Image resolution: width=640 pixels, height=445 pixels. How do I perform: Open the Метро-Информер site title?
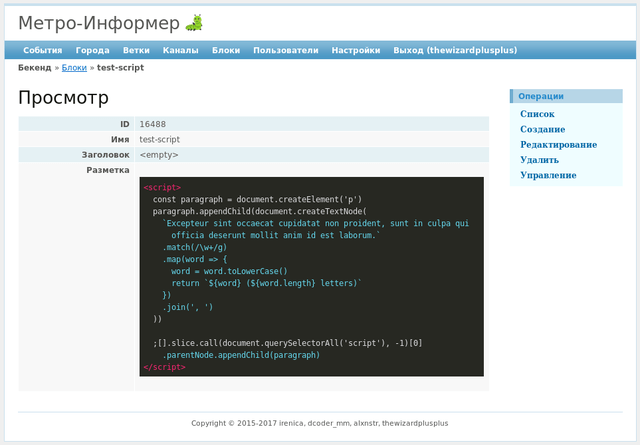[99, 23]
